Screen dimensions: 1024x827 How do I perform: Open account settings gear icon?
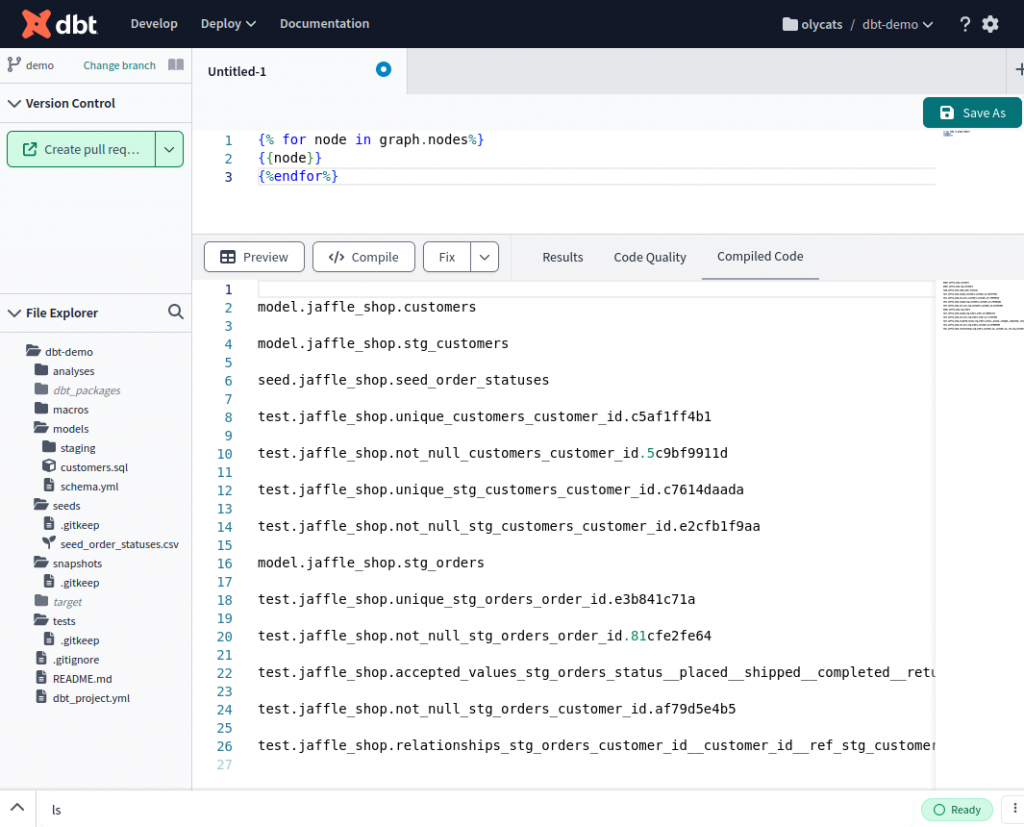tap(990, 24)
